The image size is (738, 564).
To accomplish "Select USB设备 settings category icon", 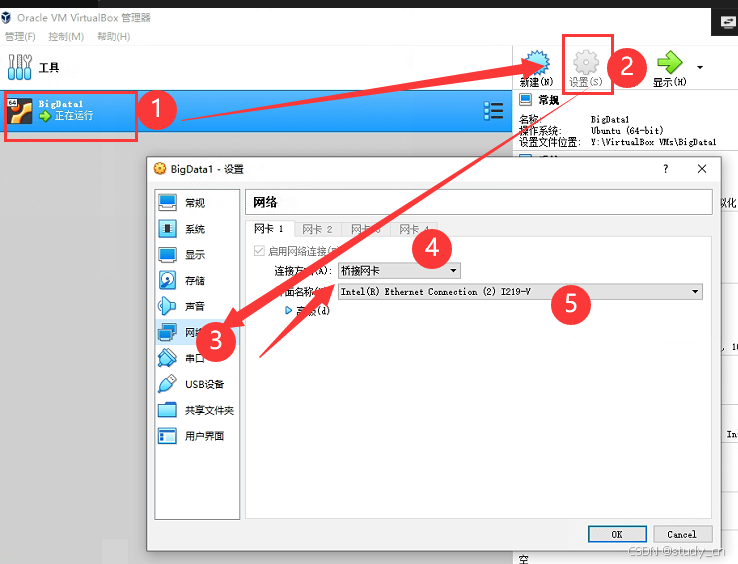I will point(167,384).
